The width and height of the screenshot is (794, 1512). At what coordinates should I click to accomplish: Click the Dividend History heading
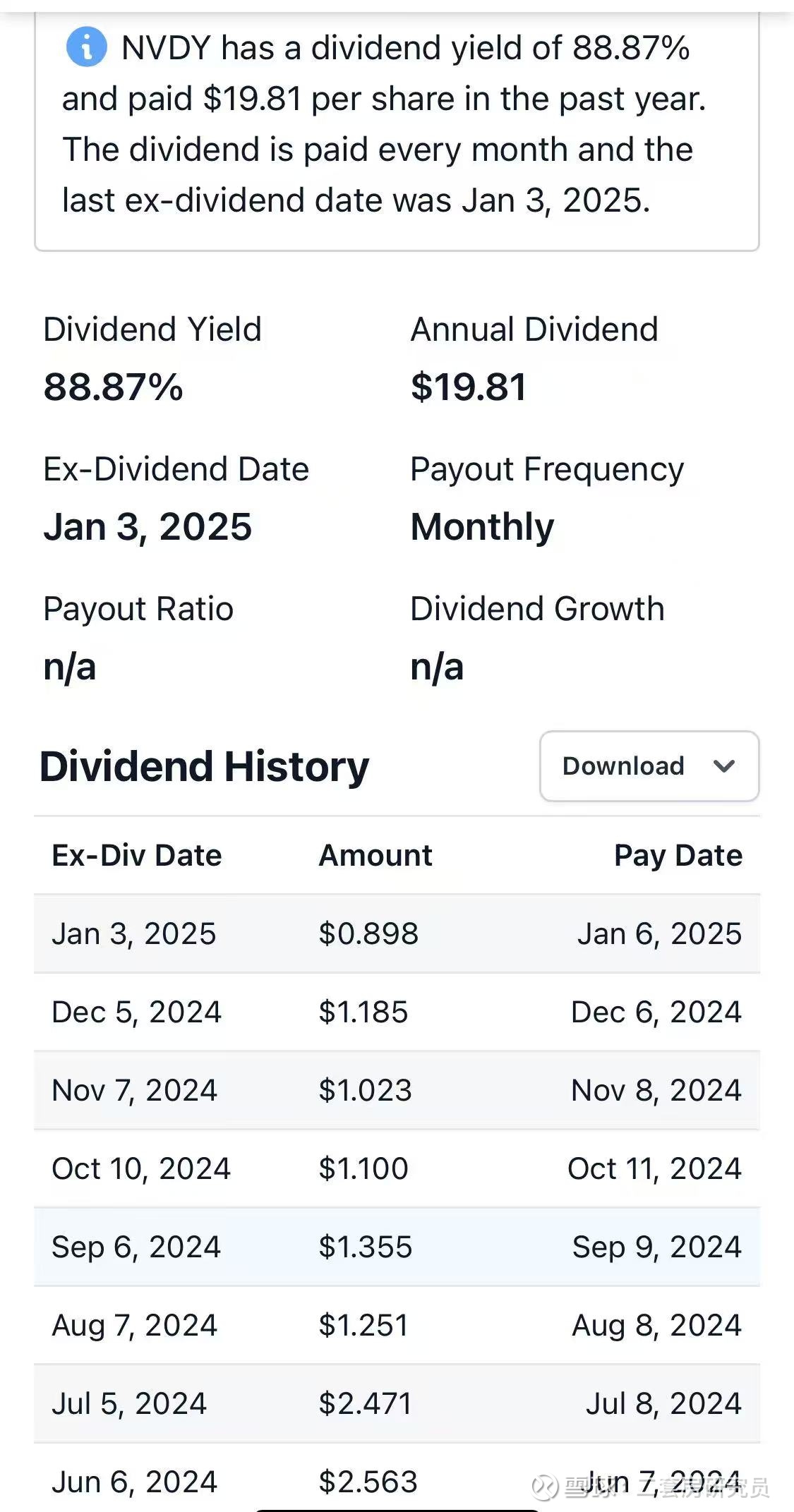[x=205, y=766]
